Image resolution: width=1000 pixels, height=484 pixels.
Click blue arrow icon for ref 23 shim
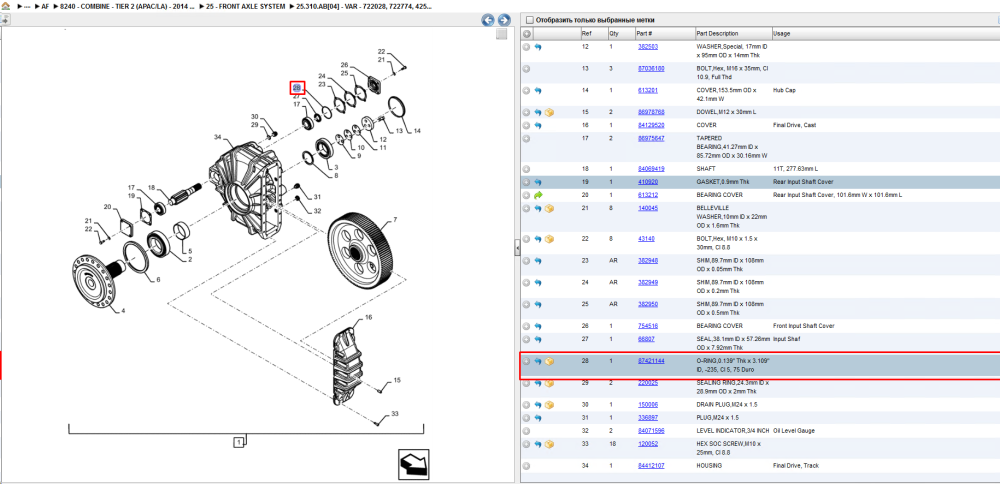pos(538,261)
